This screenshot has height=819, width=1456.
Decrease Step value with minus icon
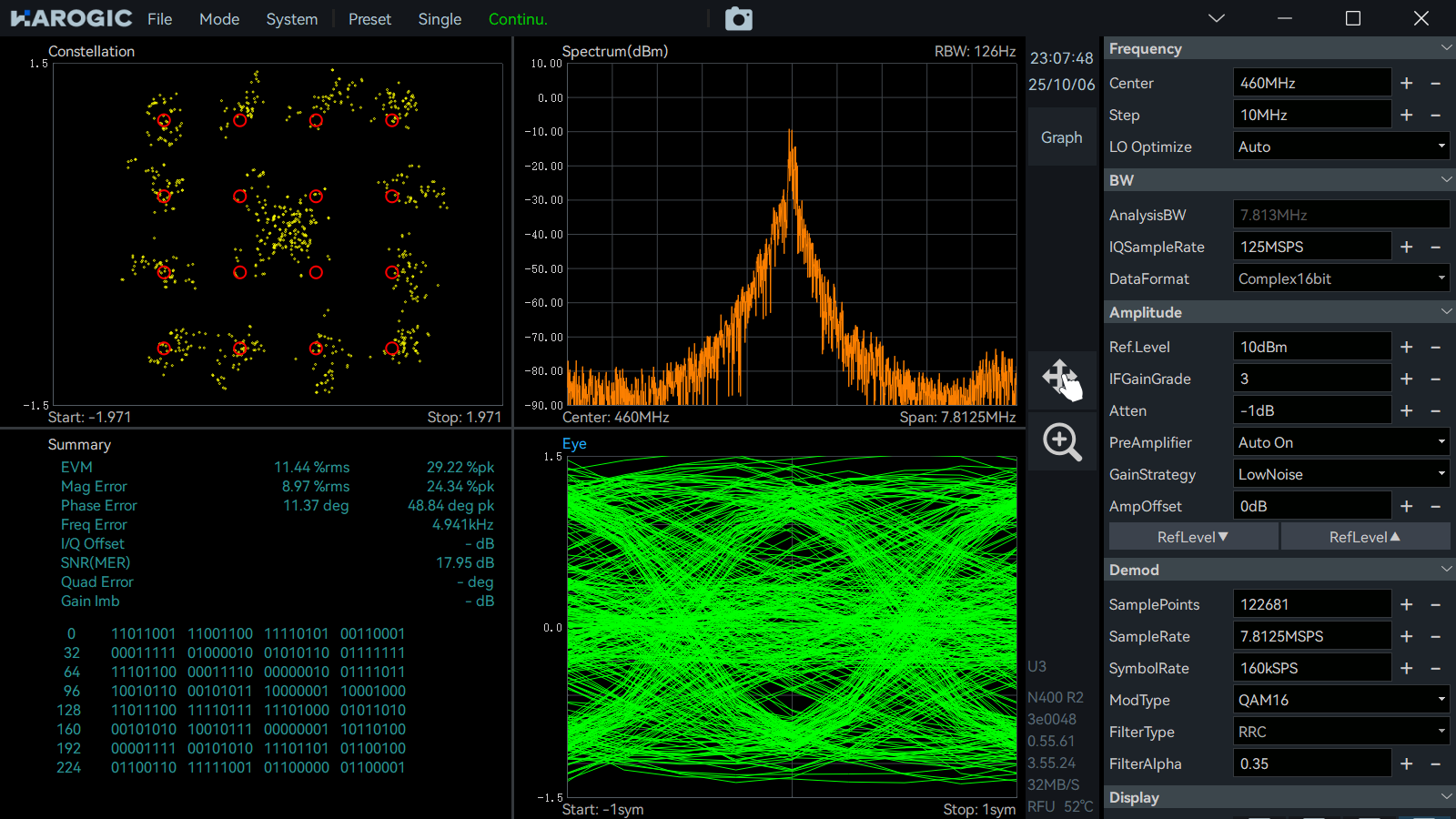click(1435, 115)
